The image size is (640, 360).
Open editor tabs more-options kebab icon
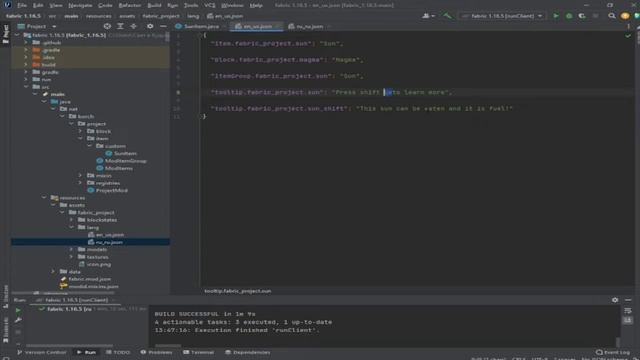click(x=629, y=26)
